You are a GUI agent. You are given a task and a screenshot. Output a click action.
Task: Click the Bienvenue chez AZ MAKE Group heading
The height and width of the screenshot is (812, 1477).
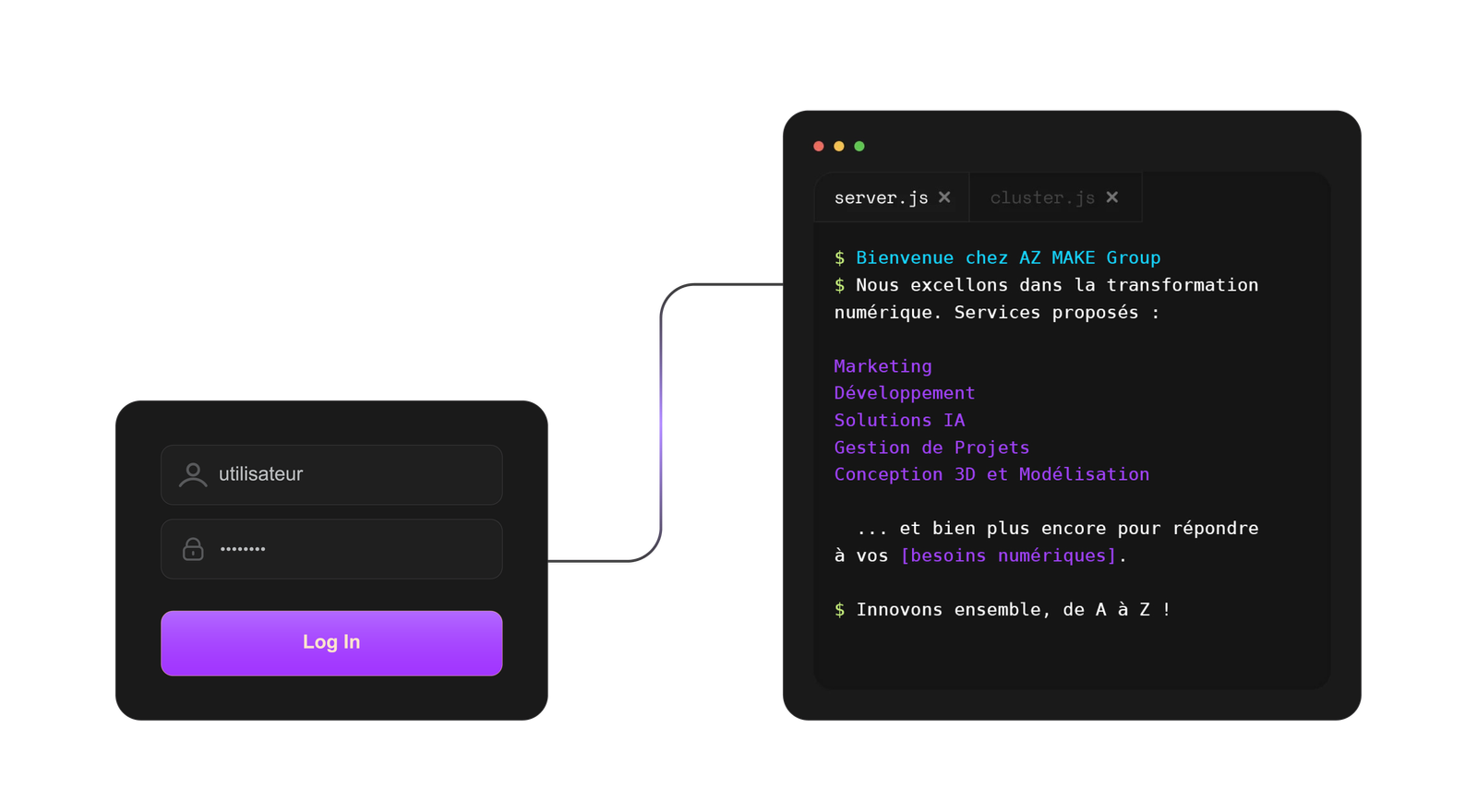pyautogui.click(x=1008, y=258)
